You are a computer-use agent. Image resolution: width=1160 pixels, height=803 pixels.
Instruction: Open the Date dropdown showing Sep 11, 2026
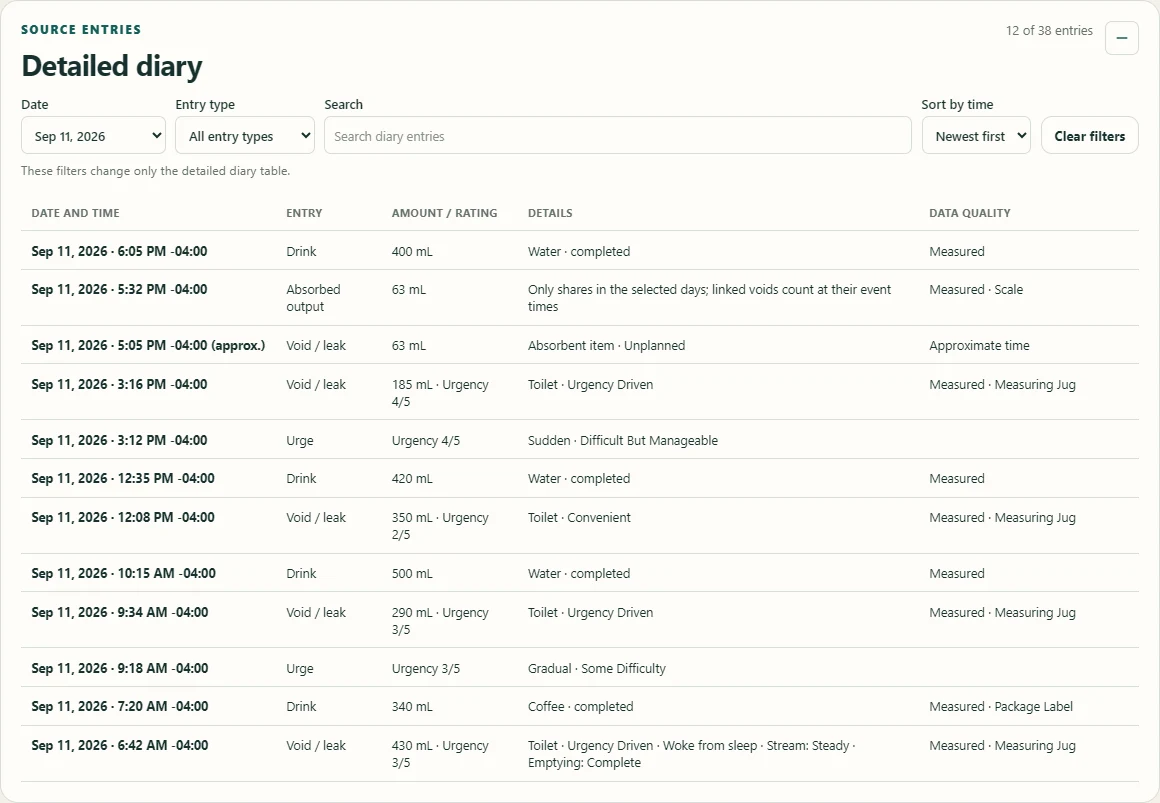[93, 135]
